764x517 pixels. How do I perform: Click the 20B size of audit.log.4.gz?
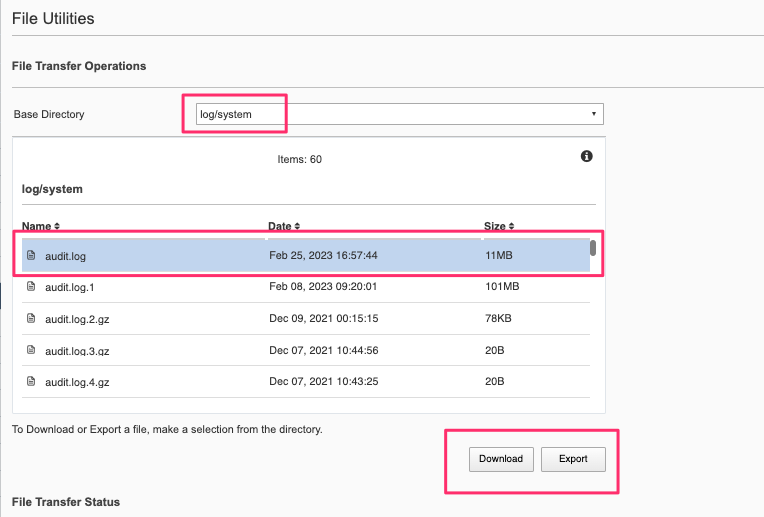point(495,381)
